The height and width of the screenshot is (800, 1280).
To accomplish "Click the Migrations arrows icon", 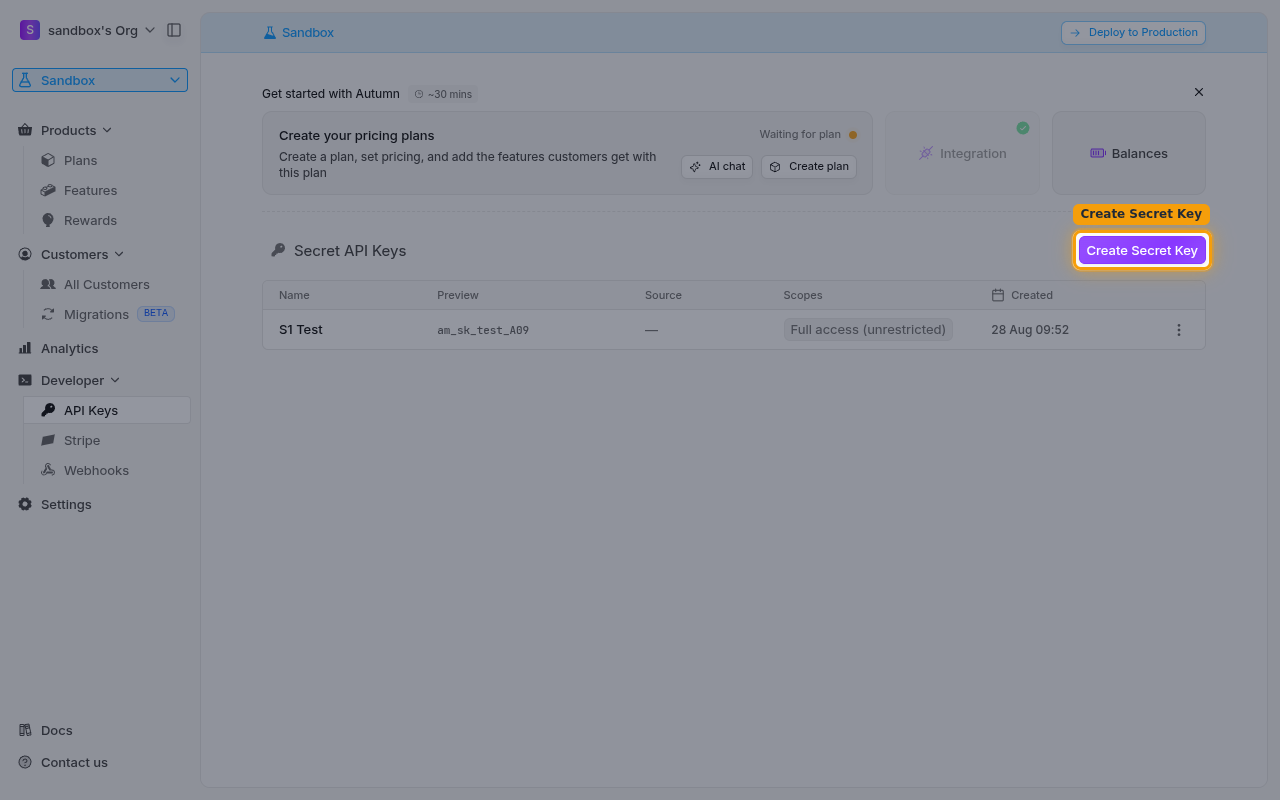I will pos(48,314).
